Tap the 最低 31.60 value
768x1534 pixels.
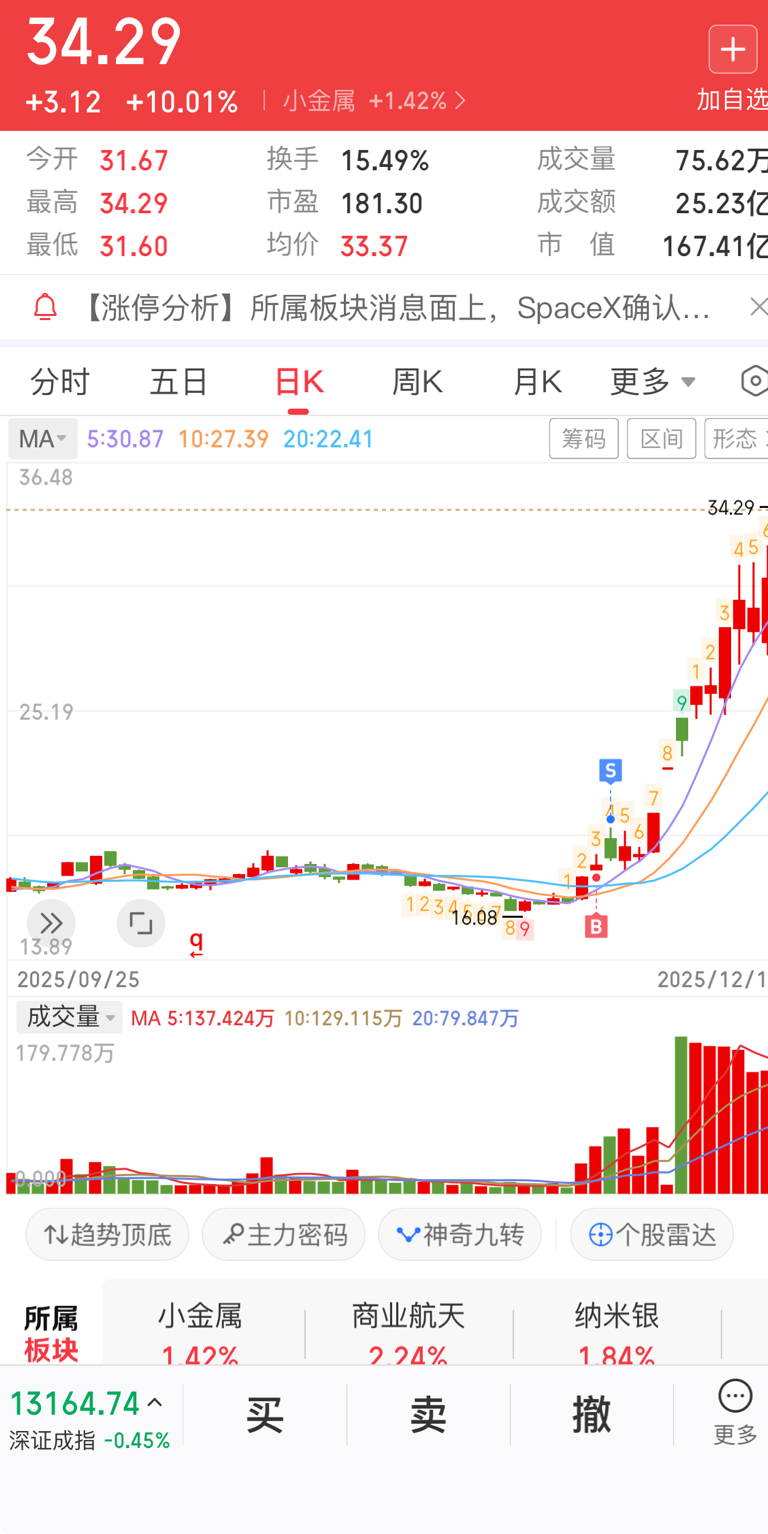pyautogui.click(x=134, y=246)
